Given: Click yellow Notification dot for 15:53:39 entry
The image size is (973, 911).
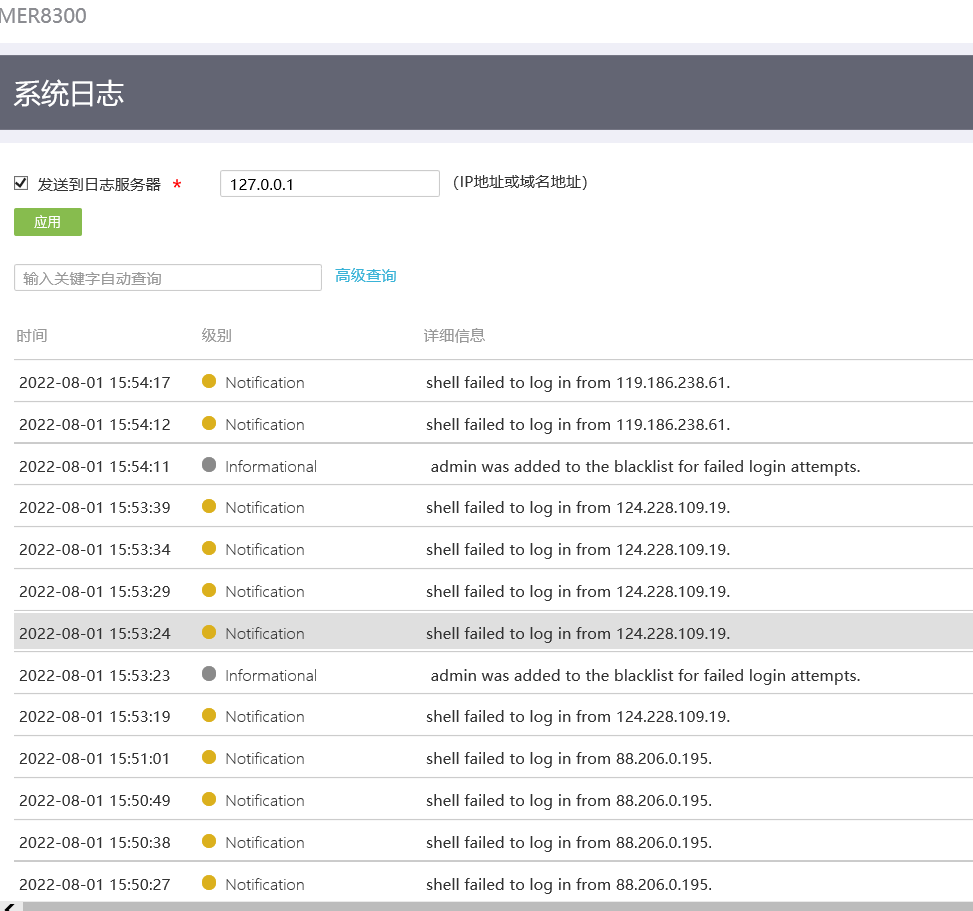Looking at the screenshot, I should [x=209, y=507].
